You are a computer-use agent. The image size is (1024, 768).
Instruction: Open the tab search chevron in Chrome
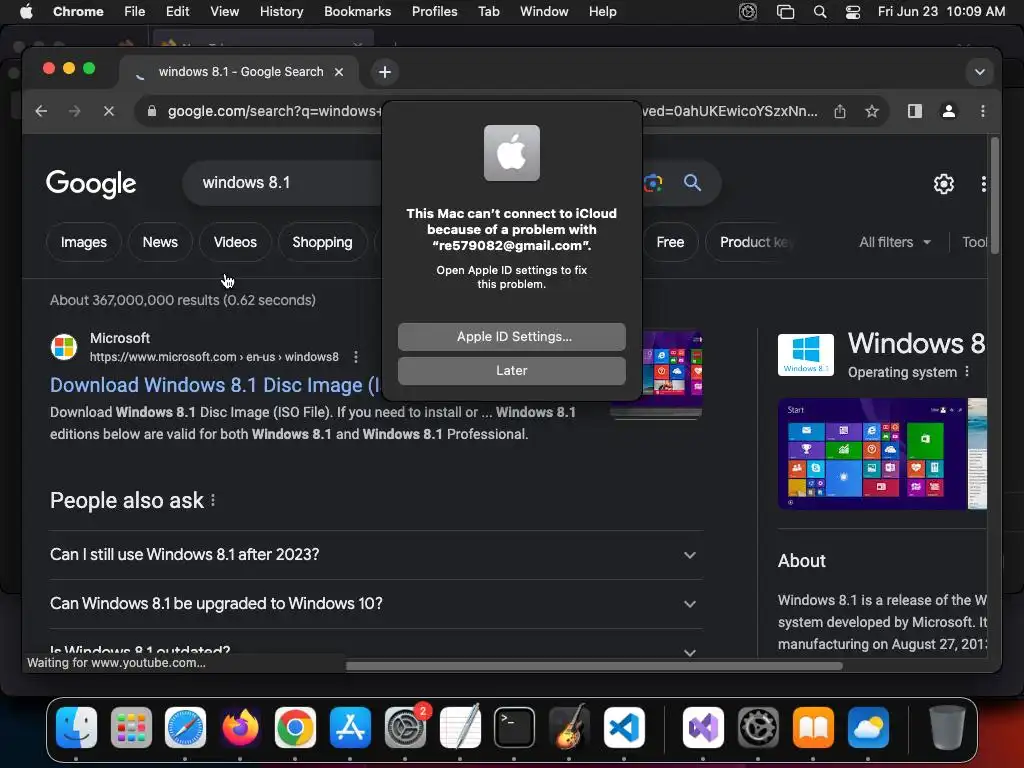click(980, 72)
